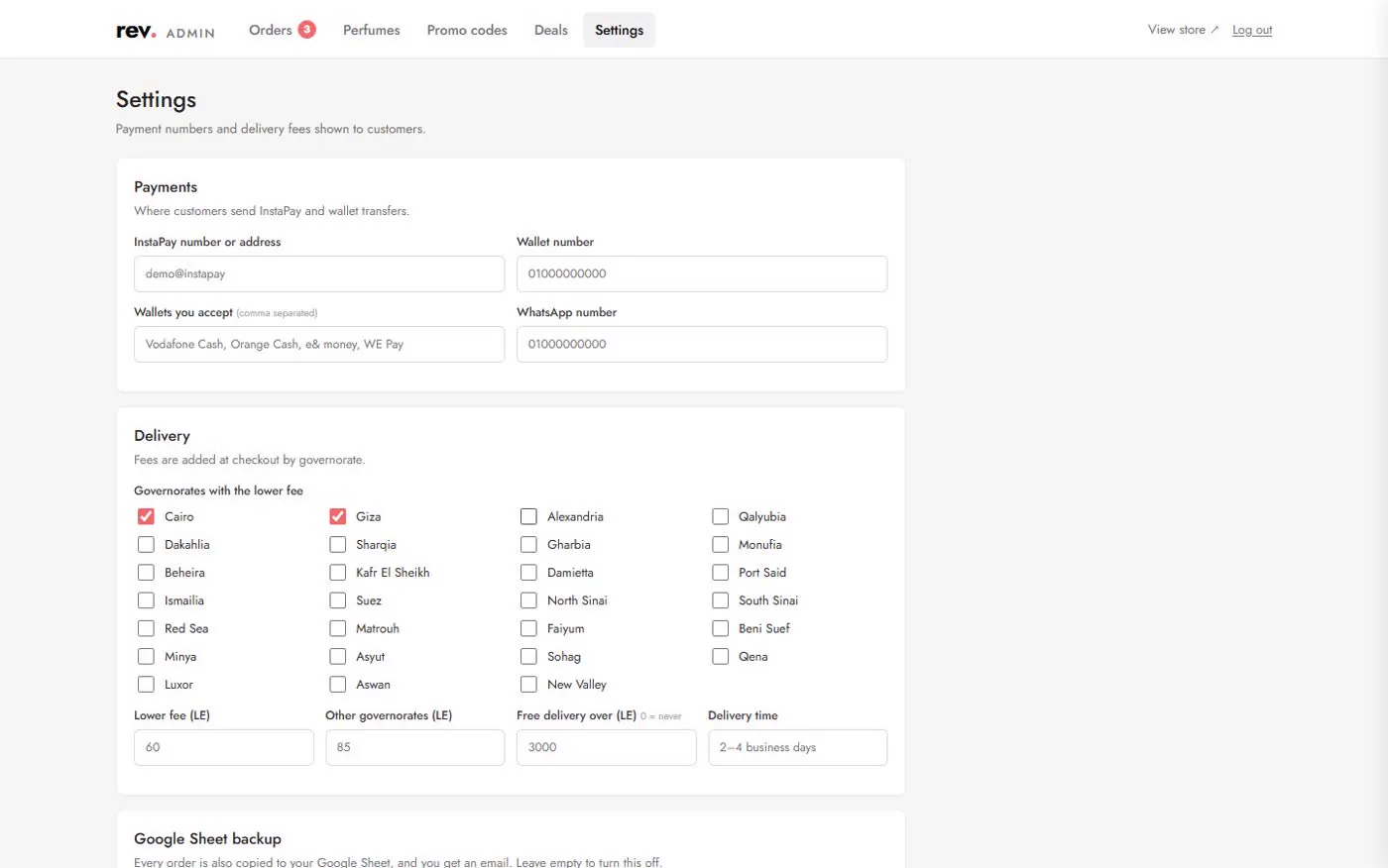Enable the Qena checkbox
The width and height of the screenshot is (1388, 868).
tap(721, 656)
